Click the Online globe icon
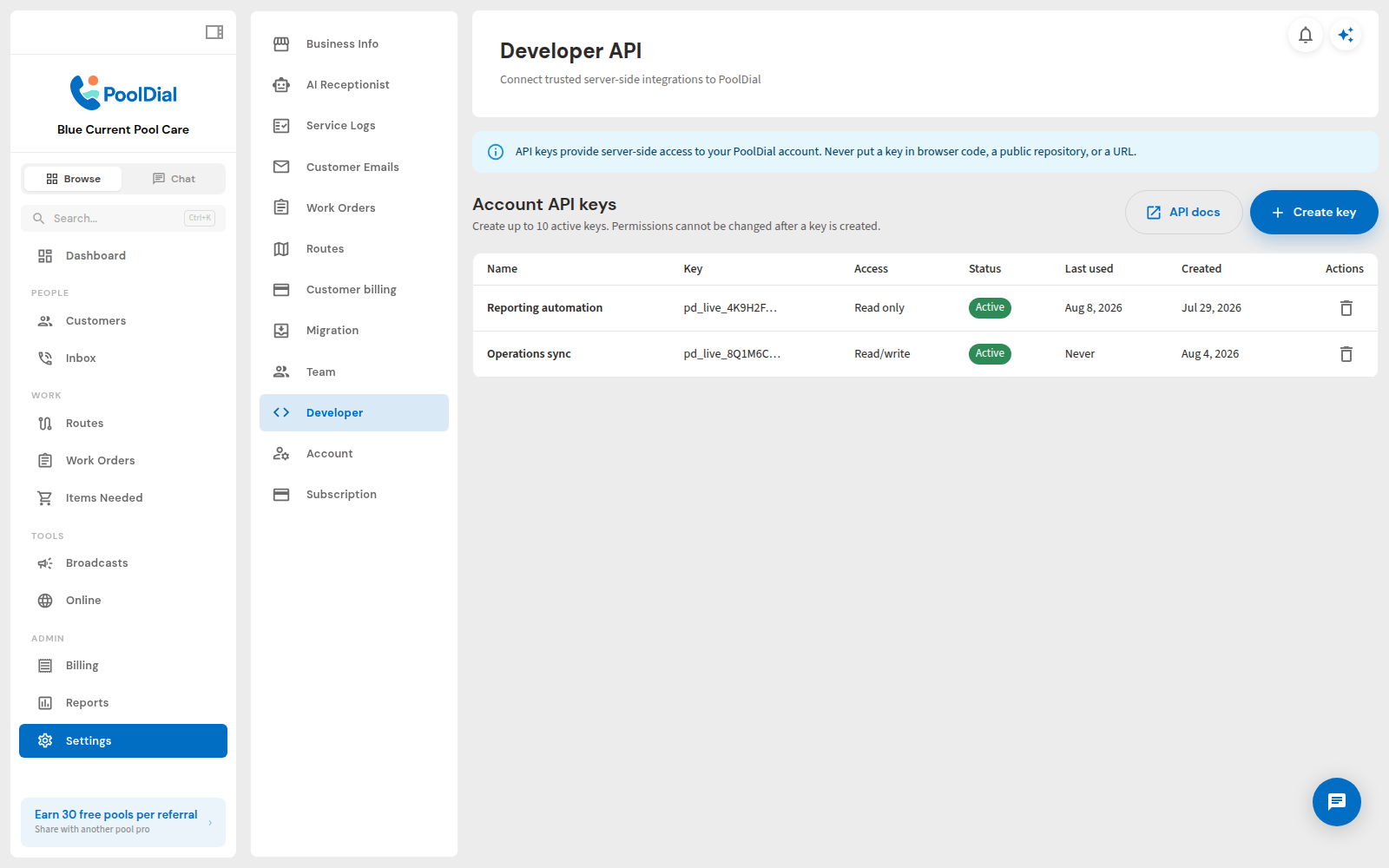Image resolution: width=1389 pixels, height=868 pixels. pyautogui.click(x=45, y=601)
